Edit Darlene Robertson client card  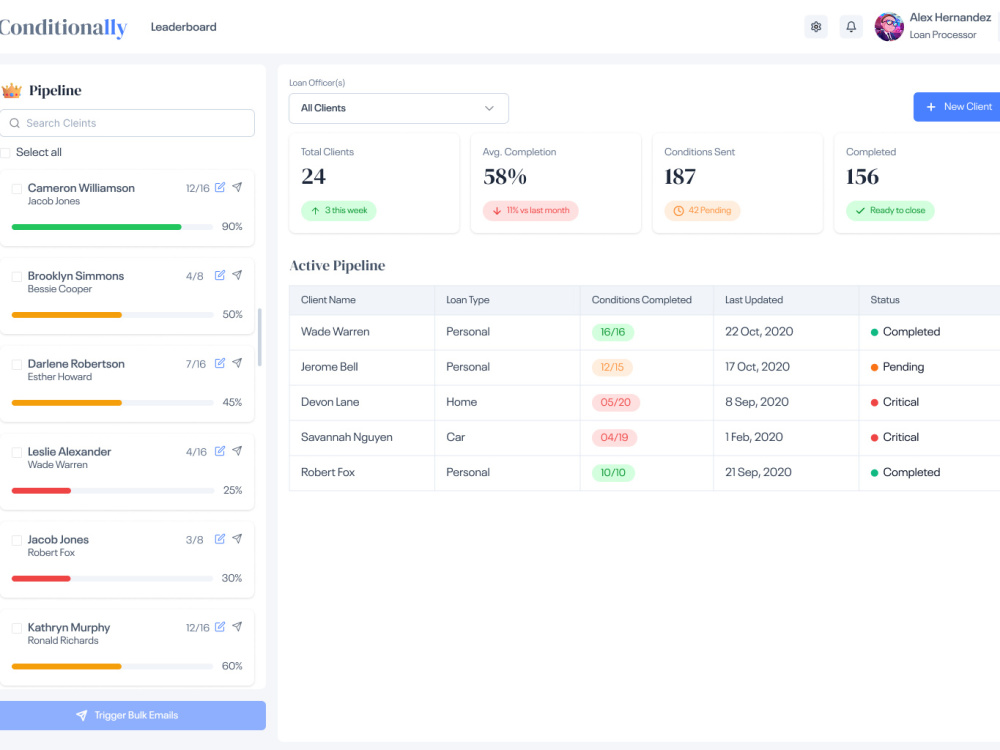pos(220,364)
